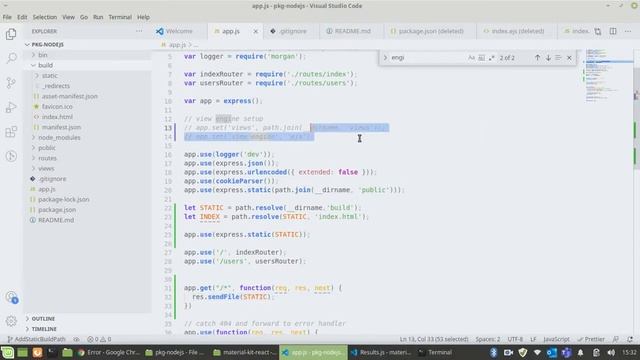
Task: Switch to the README.md tab
Action: pos(352,31)
